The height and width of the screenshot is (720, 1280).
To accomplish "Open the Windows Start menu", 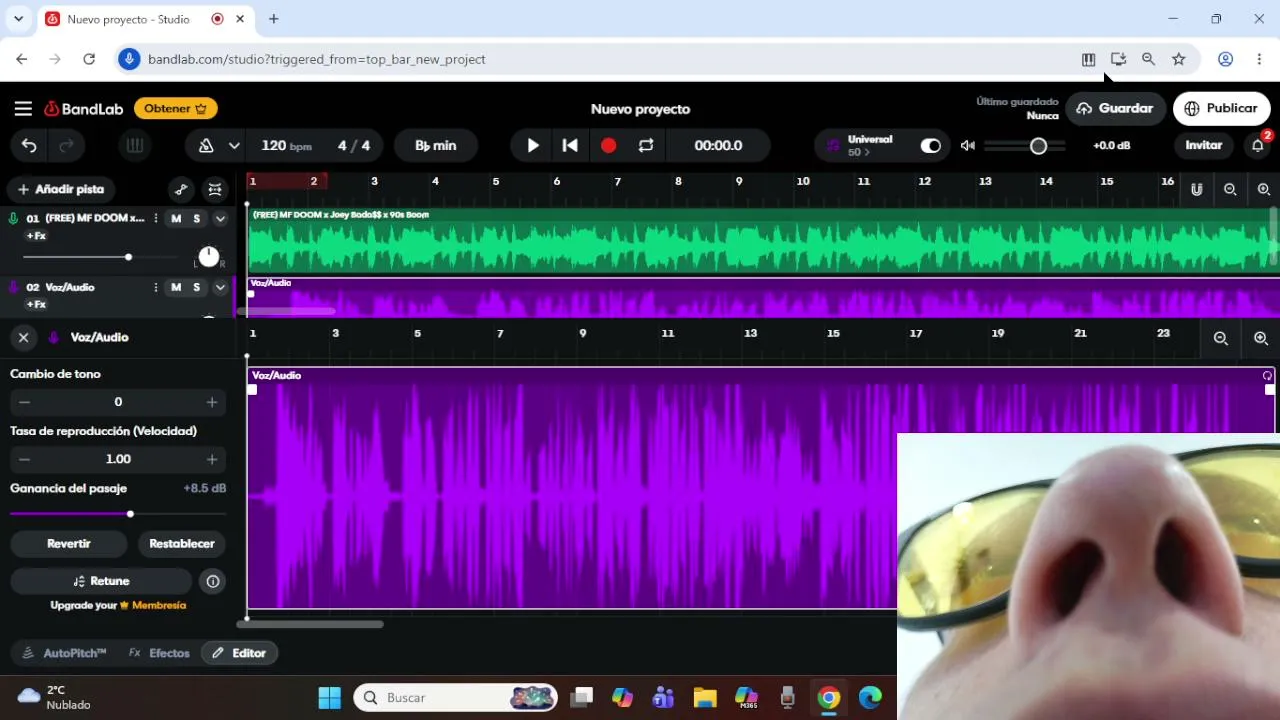I will pos(330,698).
